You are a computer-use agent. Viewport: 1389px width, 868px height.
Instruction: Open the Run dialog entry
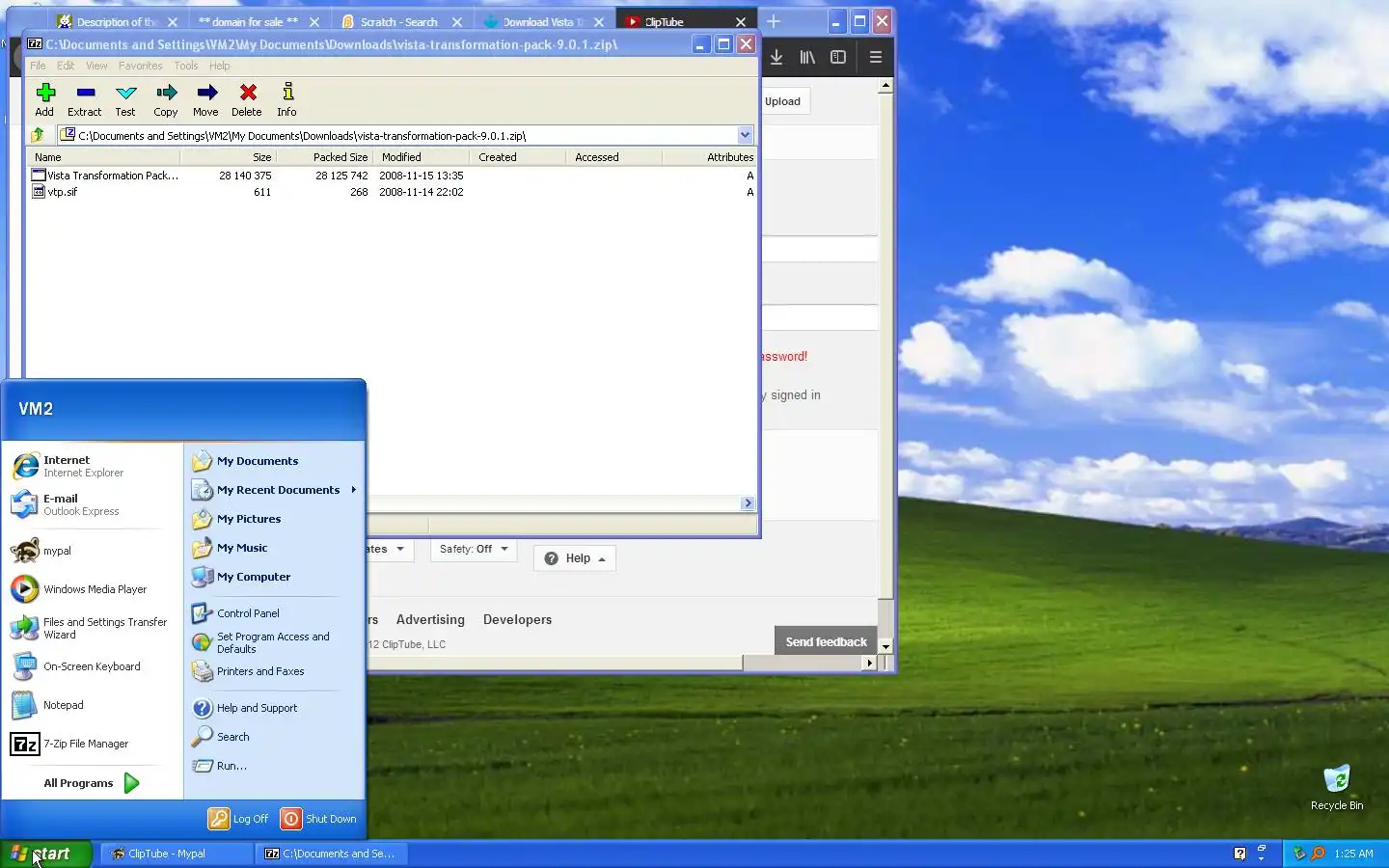(275, 766)
